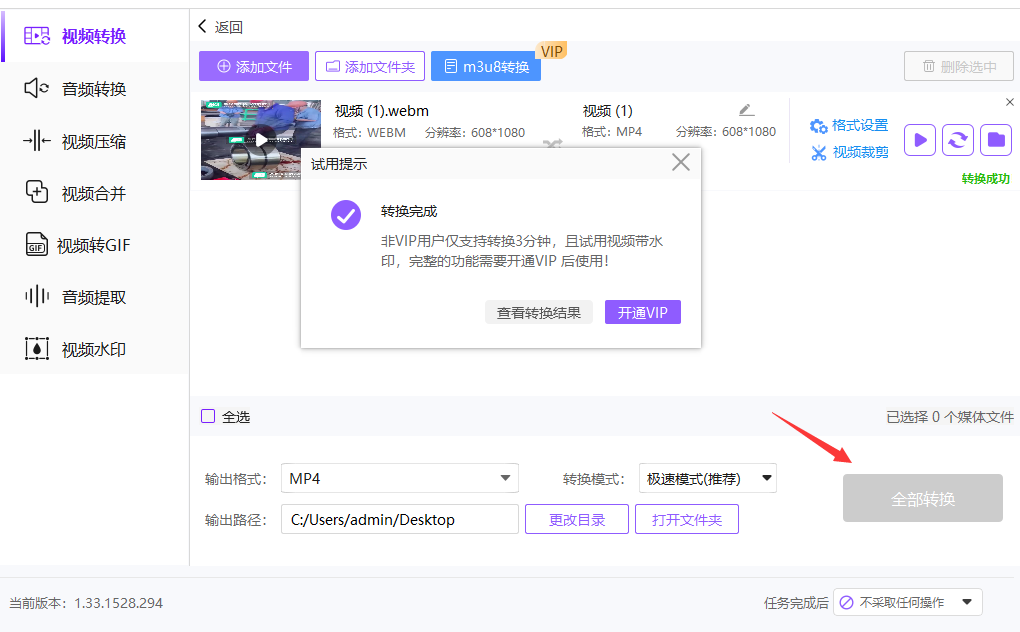The height and width of the screenshot is (632, 1020).
Task: Click the 格式: MP4 label
Action: [611, 131]
